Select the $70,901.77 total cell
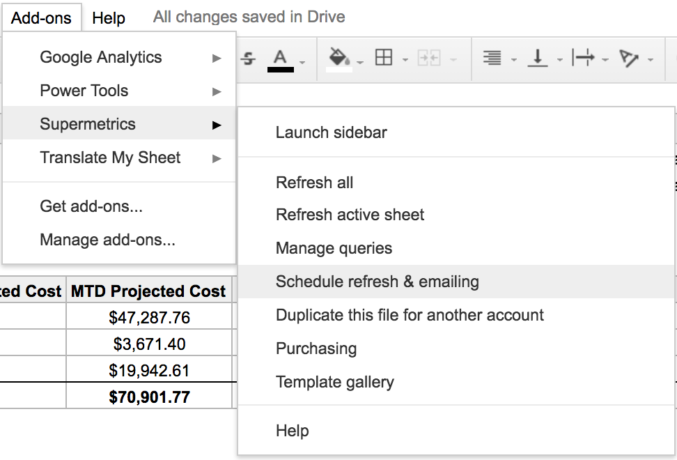This screenshot has height=460, width=677. click(148, 396)
